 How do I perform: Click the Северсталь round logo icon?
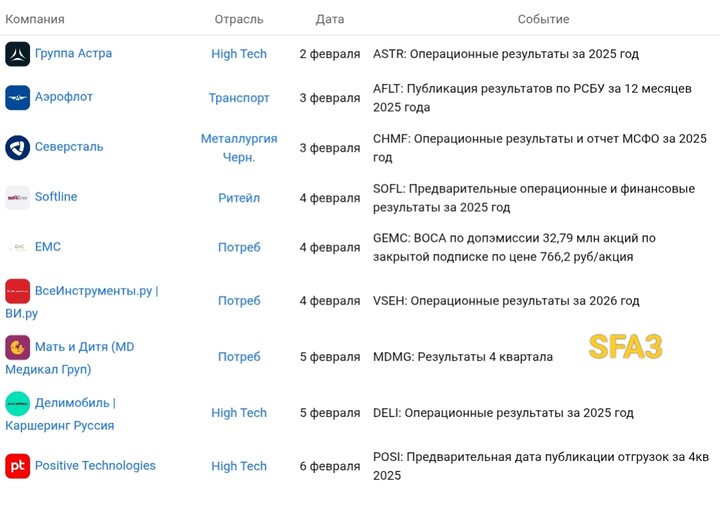(17, 148)
